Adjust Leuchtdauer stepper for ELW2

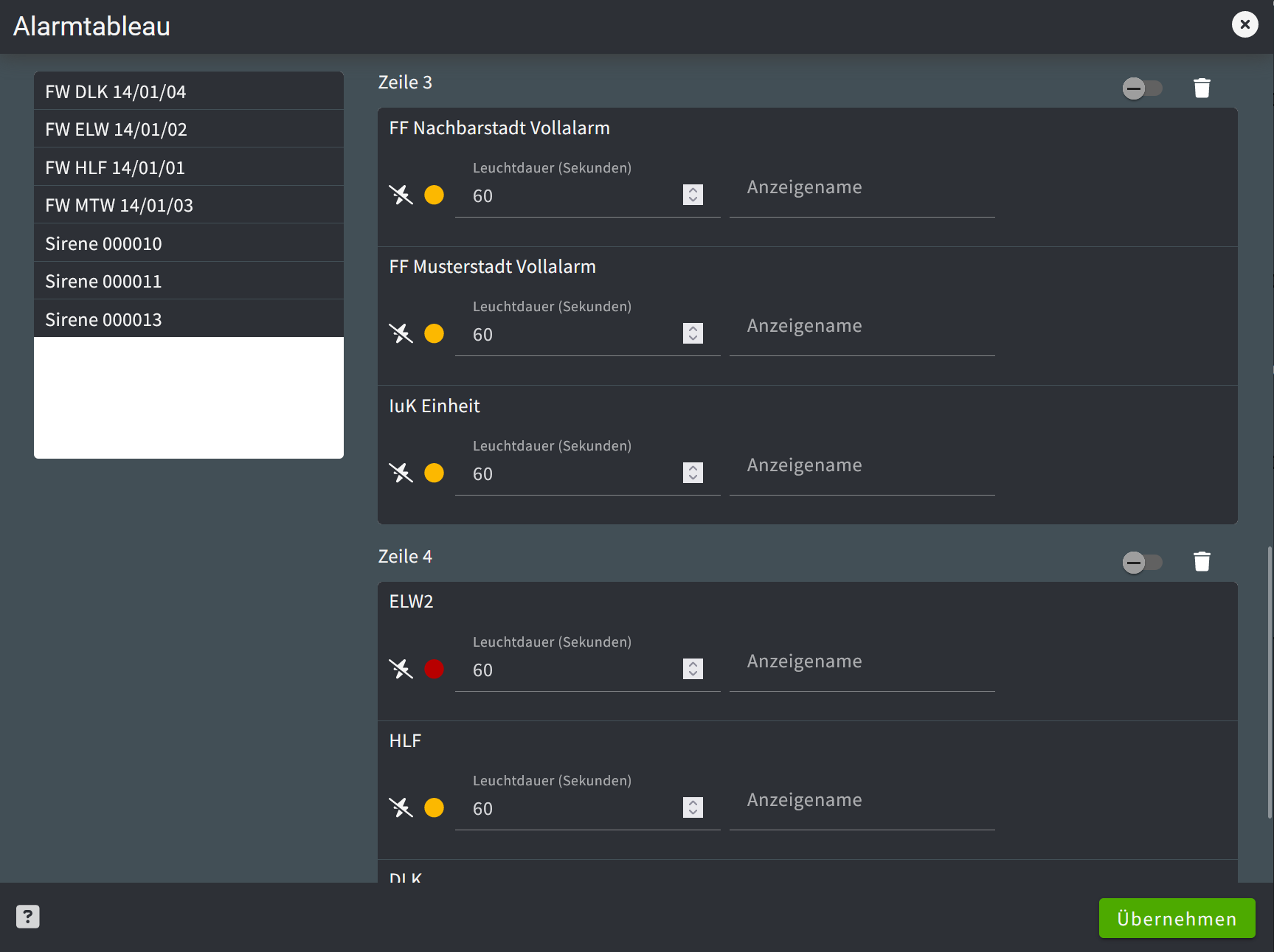693,669
